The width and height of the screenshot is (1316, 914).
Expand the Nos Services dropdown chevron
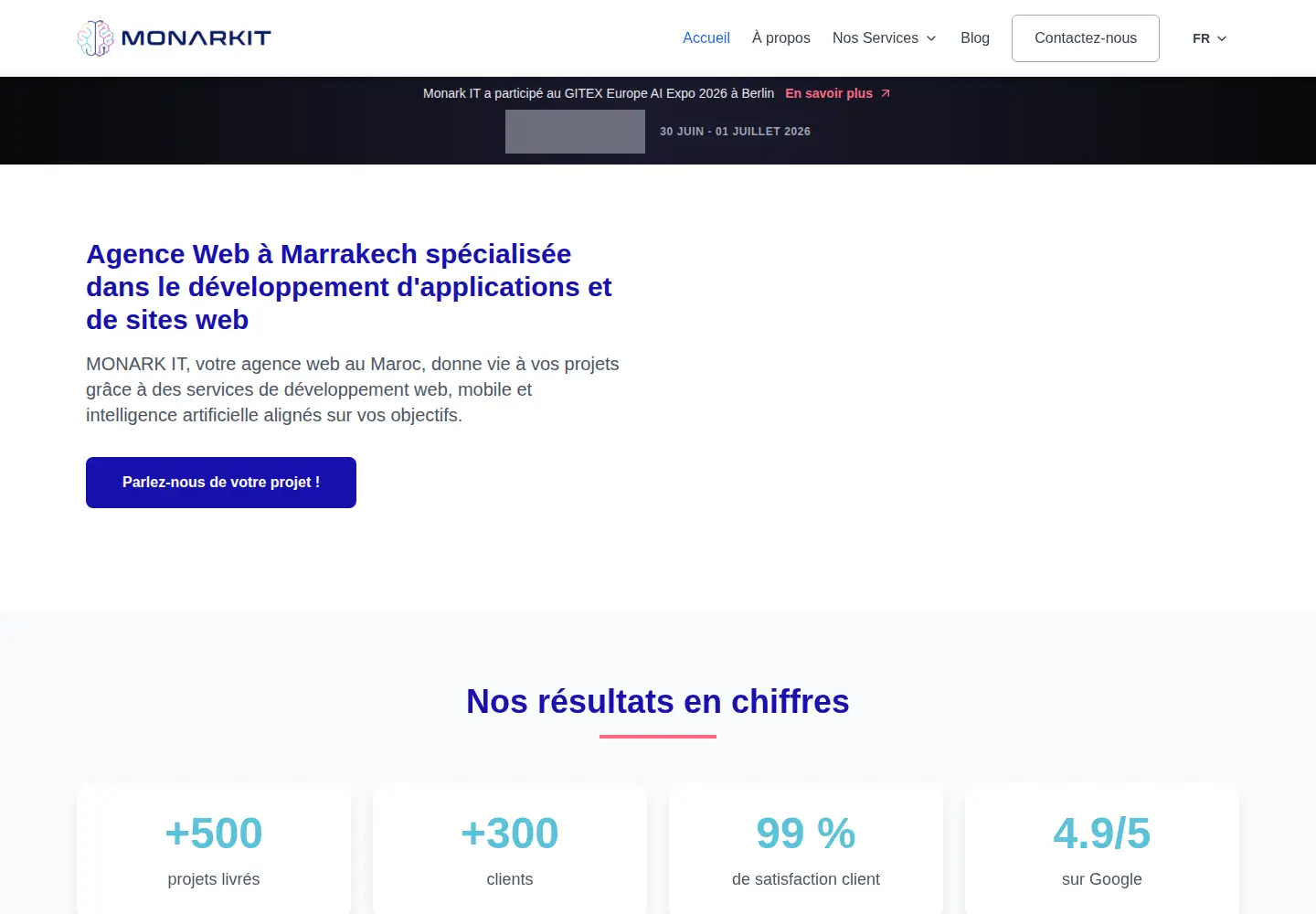[x=931, y=38]
